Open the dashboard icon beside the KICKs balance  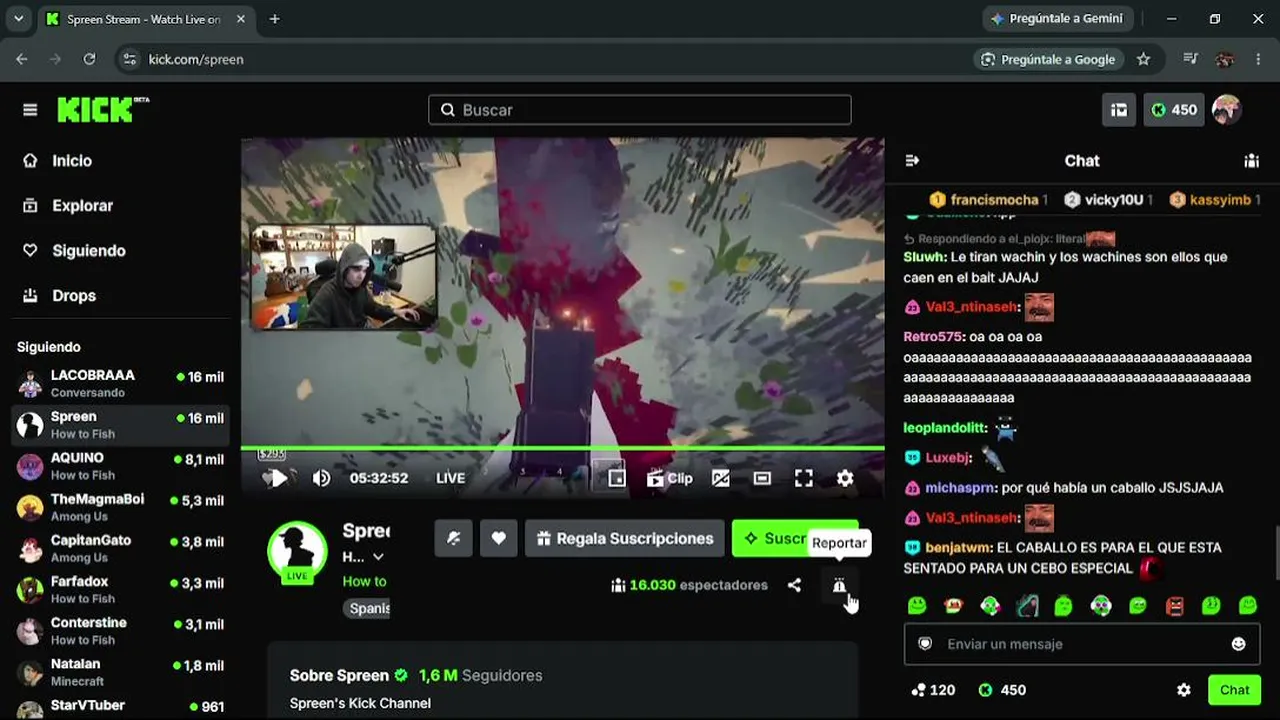(x=1120, y=110)
